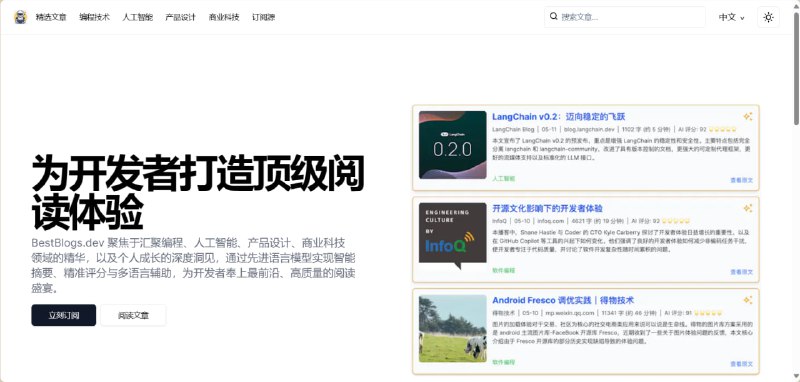Open article title LangChain v0.2：迈向稳定的飞跃
The height and width of the screenshot is (382, 800).
559,117
